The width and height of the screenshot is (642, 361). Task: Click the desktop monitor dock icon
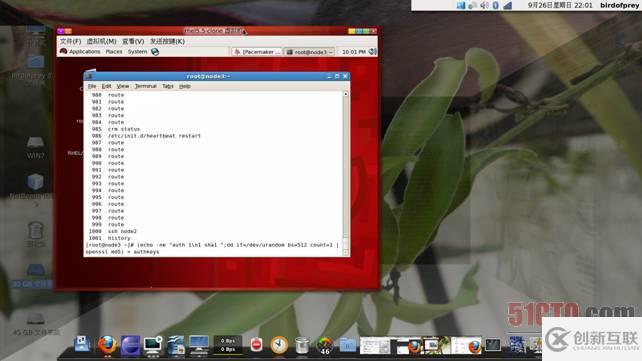click(x=199, y=345)
